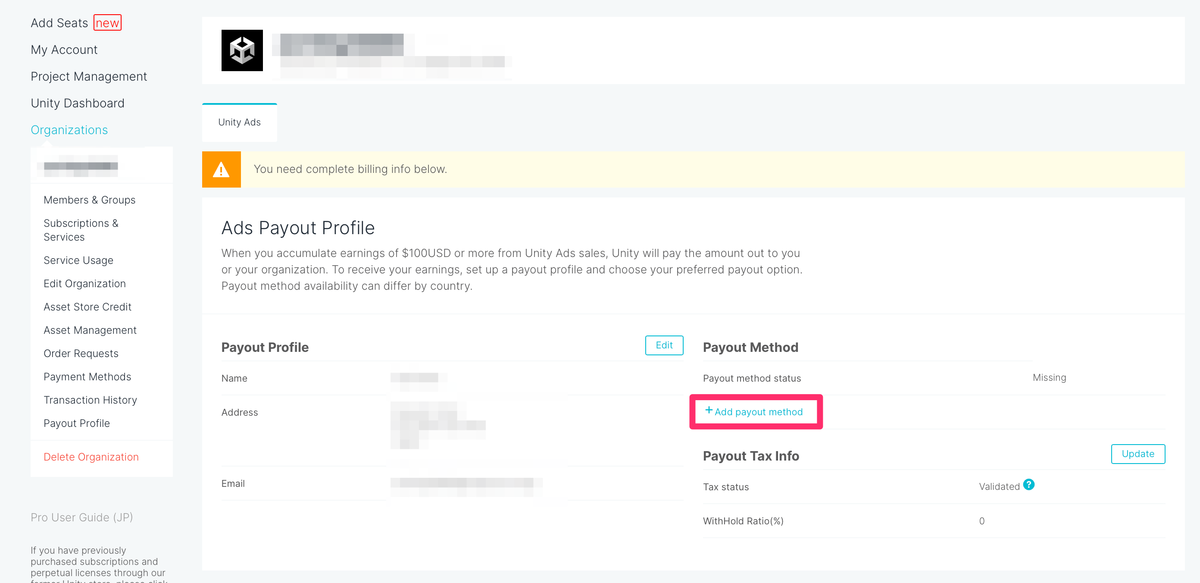The height and width of the screenshot is (583, 1200).
Task: Click Add payout method link
Action: (754, 411)
